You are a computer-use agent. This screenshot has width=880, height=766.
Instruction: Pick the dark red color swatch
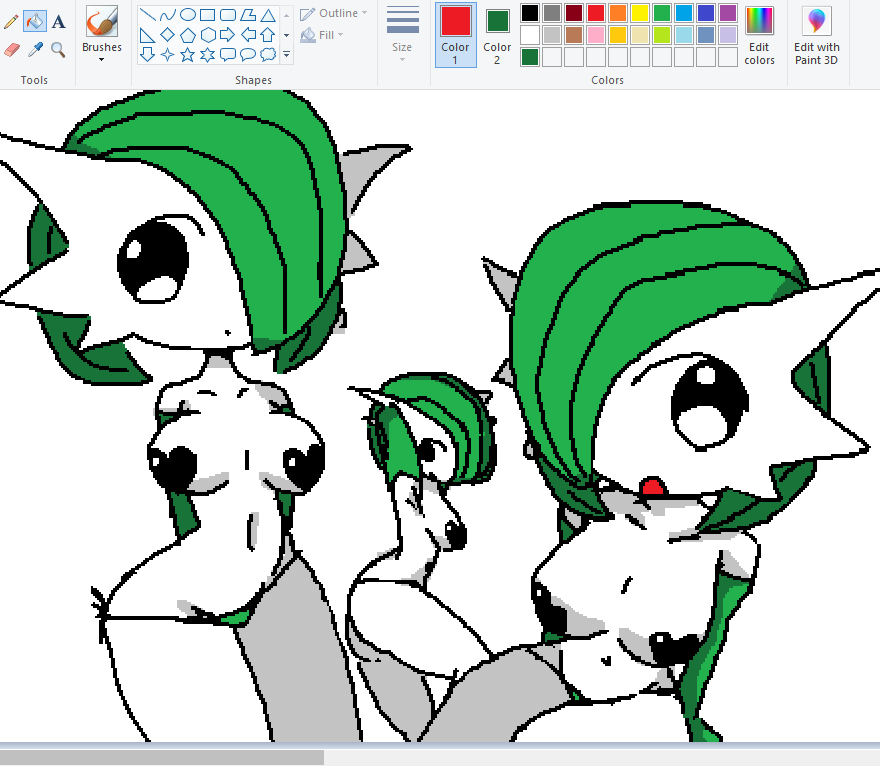coord(574,13)
